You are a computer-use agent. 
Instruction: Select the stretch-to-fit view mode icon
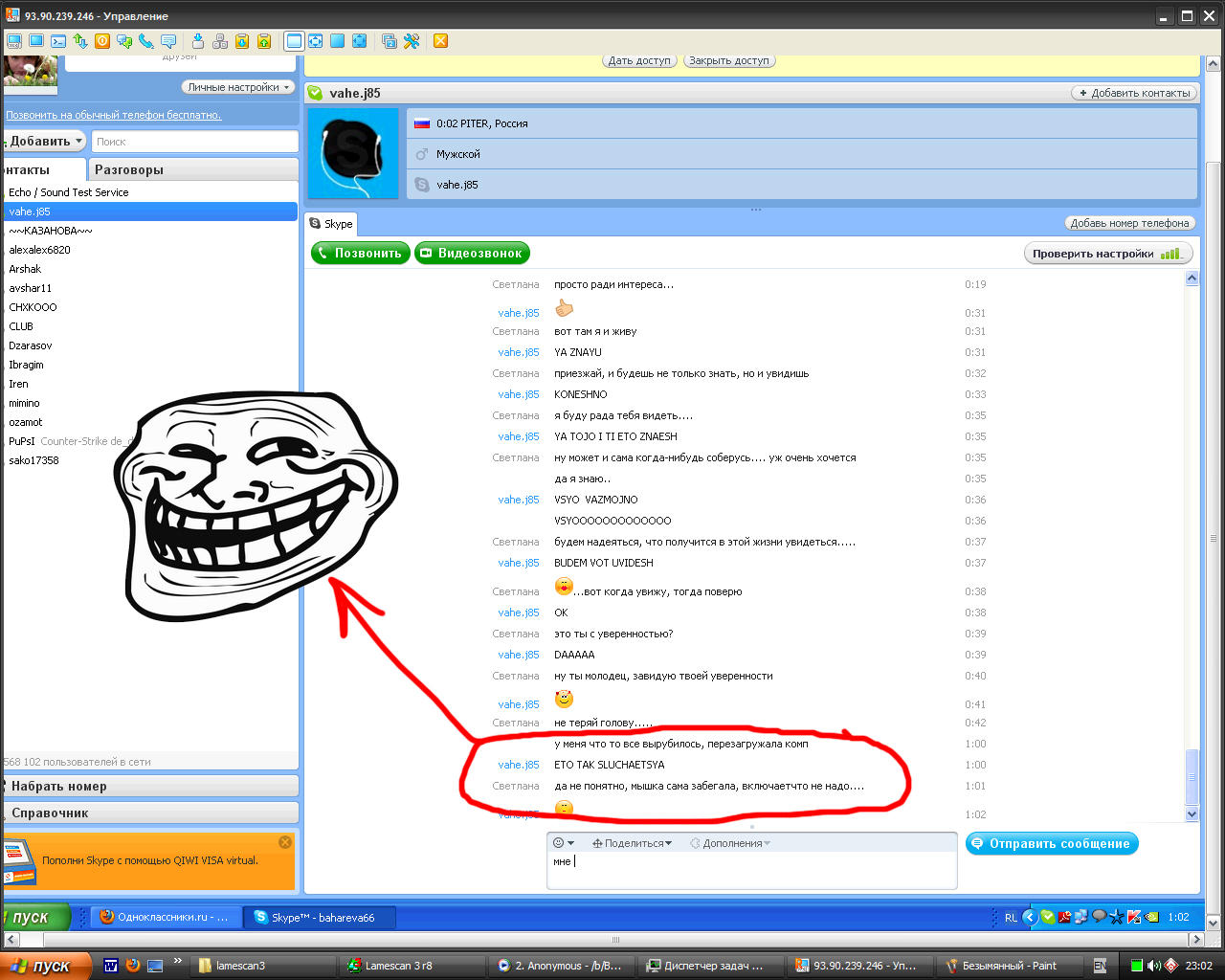[316, 41]
